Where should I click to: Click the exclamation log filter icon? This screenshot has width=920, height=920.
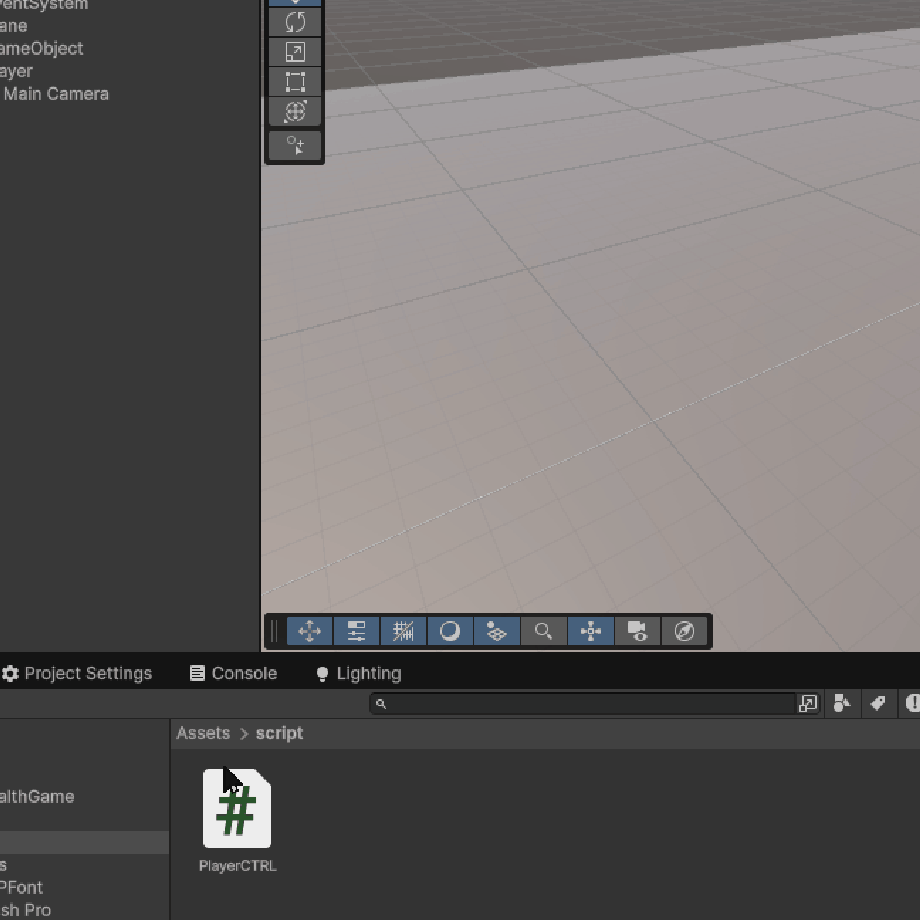911,703
